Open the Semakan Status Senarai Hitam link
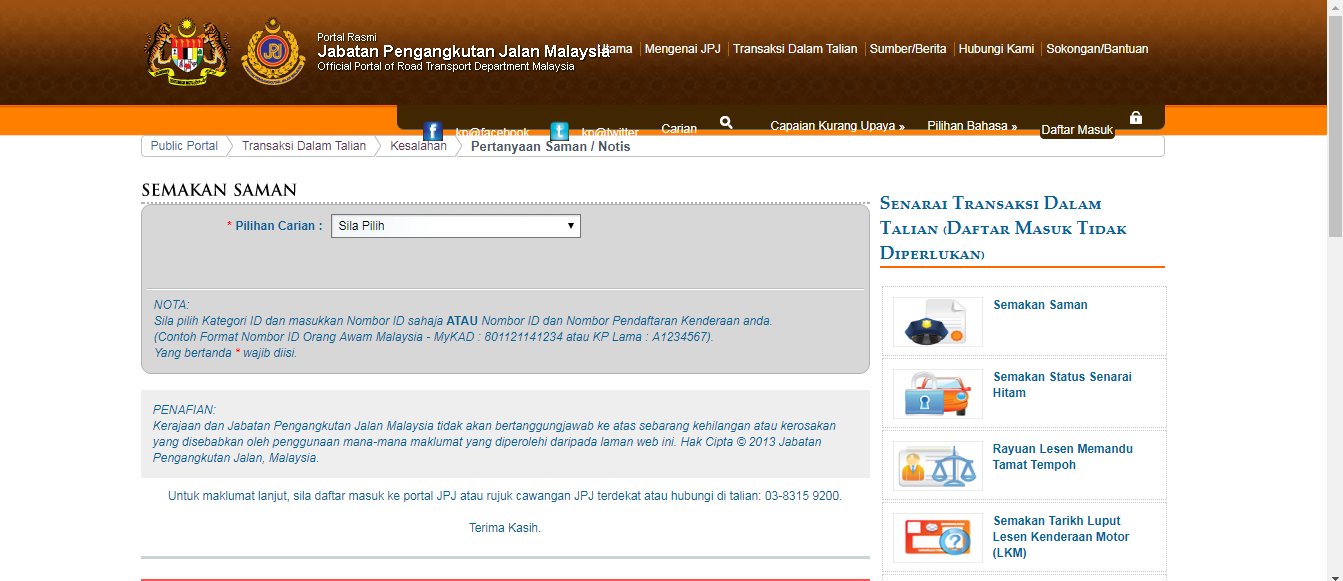This screenshot has height=581, width=1343. pos(1061,385)
